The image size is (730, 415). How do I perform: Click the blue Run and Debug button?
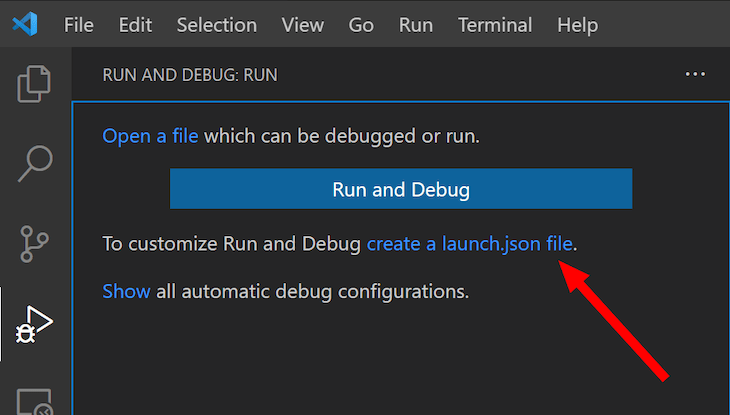pos(401,189)
